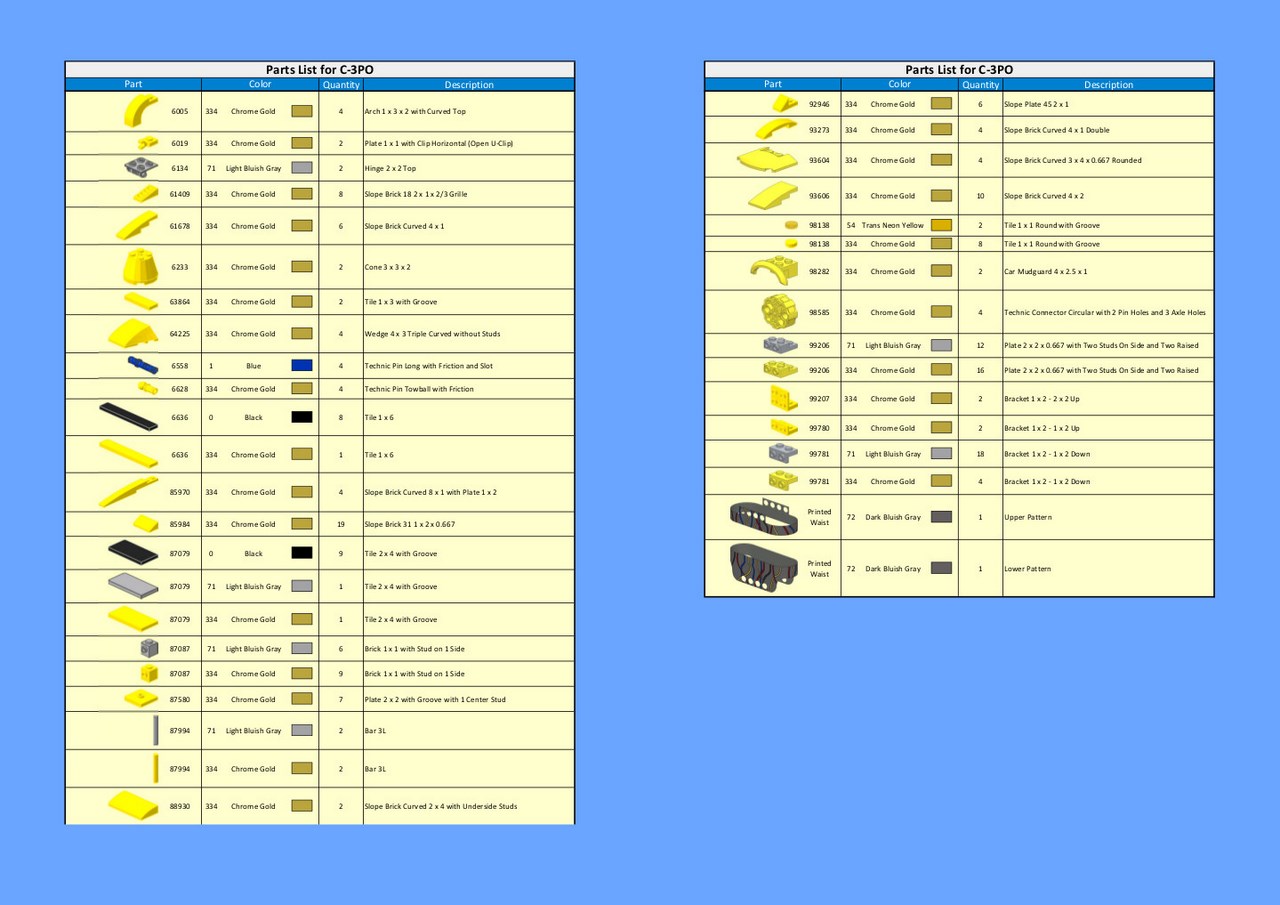This screenshot has height=905, width=1280.
Task: Click description 'Technic Pin Towball with Friction'
Action: click(x=419, y=389)
